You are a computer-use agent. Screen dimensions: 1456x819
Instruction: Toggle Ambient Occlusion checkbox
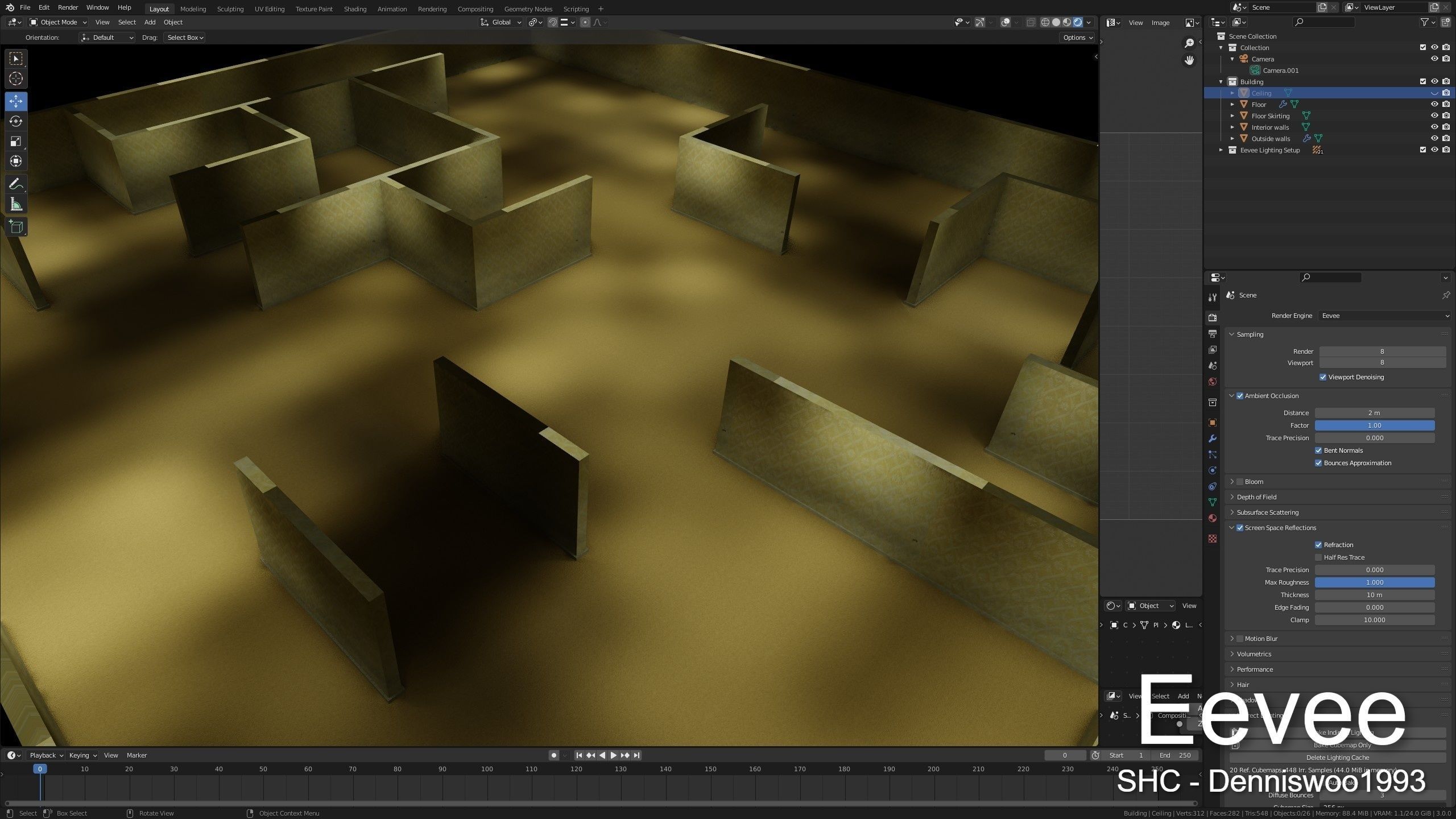[1240, 396]
